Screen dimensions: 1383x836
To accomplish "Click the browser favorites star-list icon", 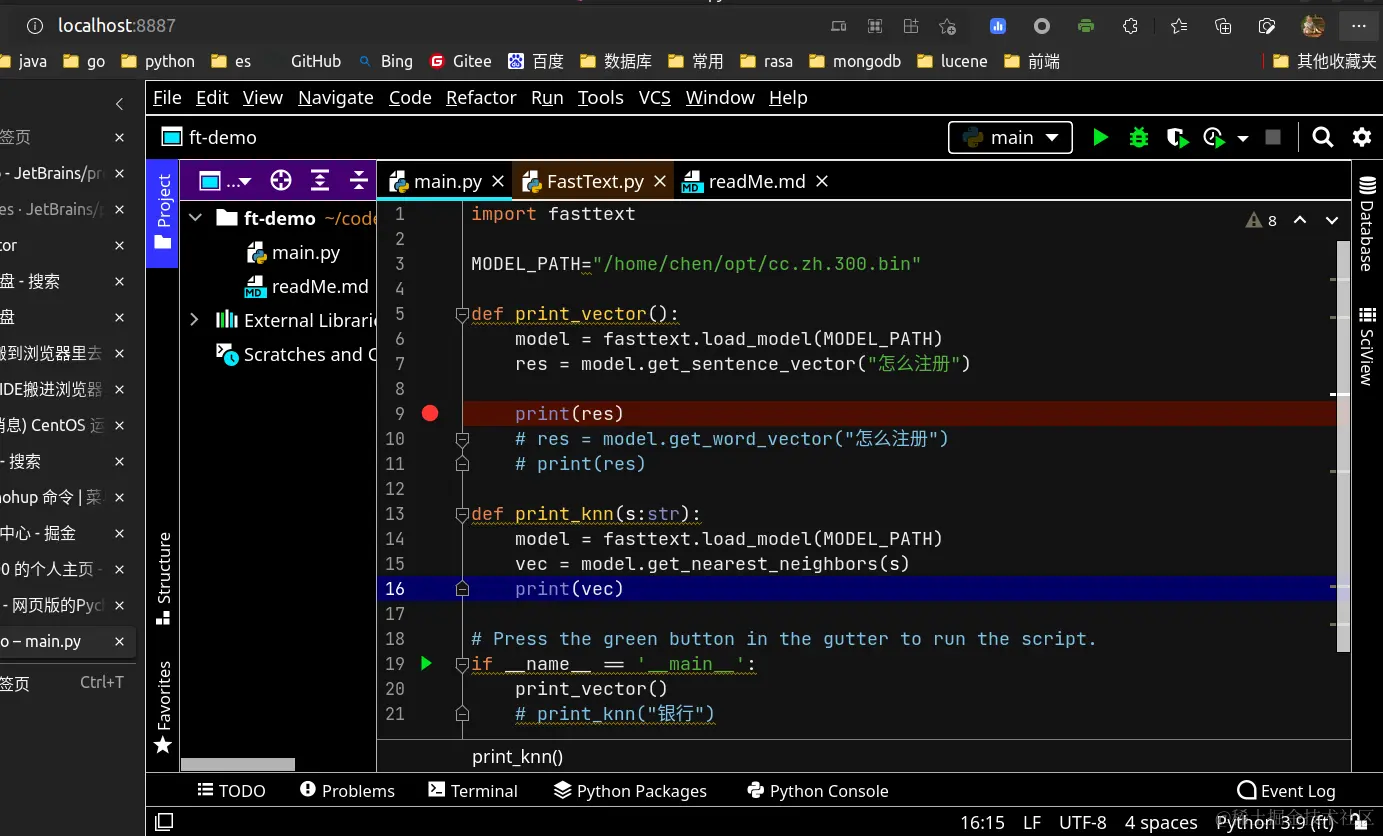I will pyautogui.click(x=1179, y=26).
